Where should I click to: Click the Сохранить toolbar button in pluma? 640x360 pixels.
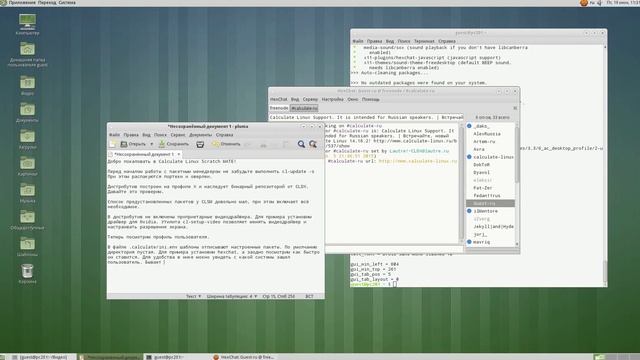pyautogui.click(x=174, y=144)
